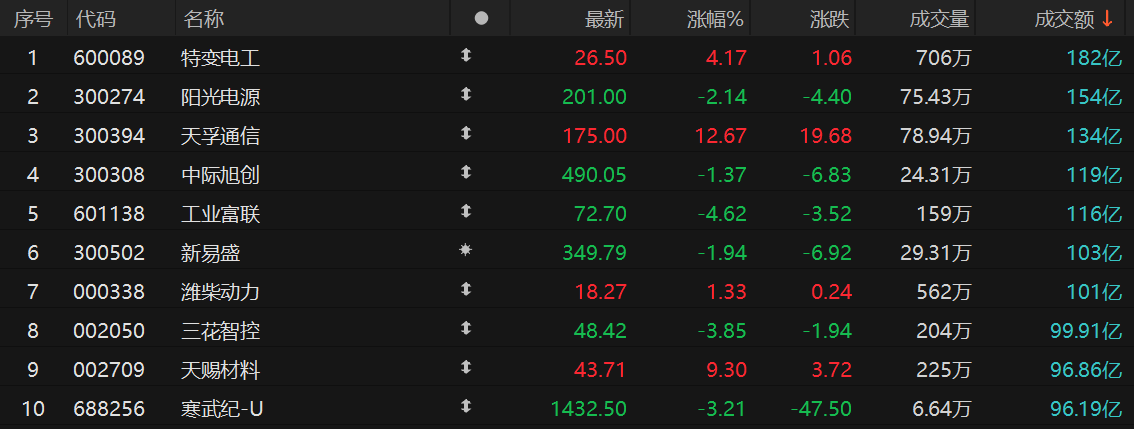Click the 涨跌 column header

point(831,19)
